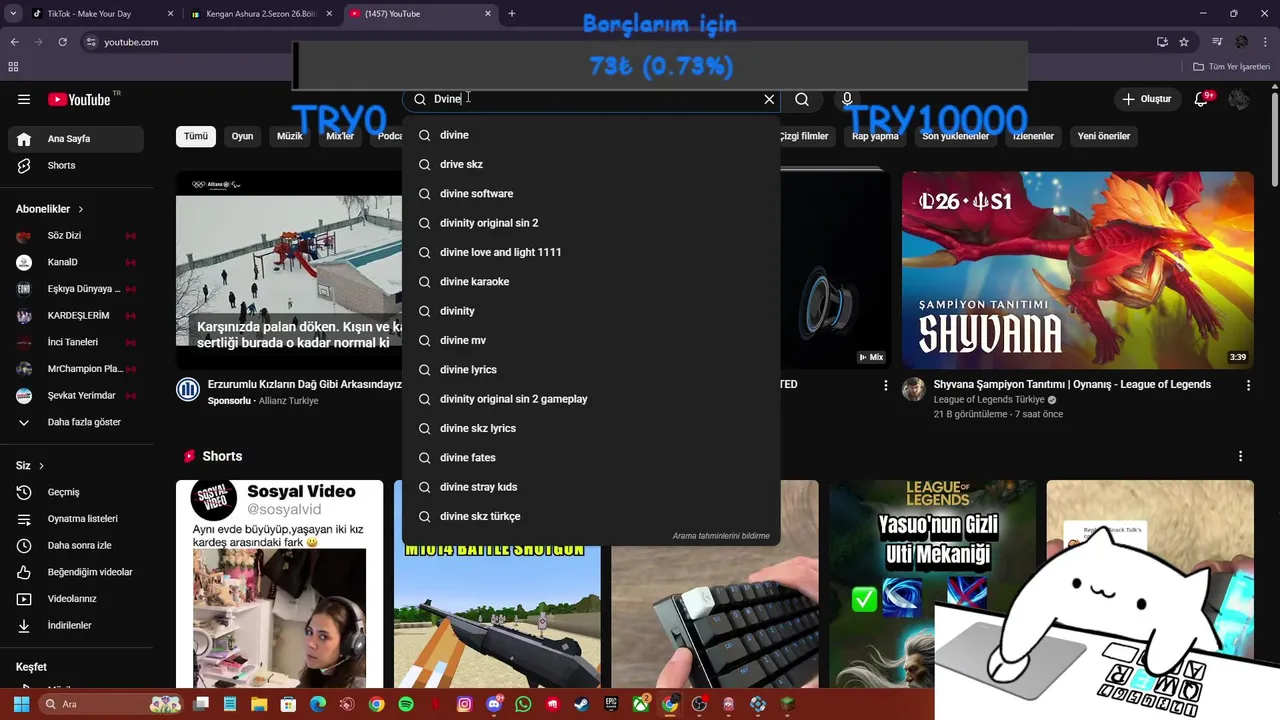This screenshot has width=1280, height=720.
Task: Open Şevkat Yerimdar channel
Action: coord(76,395)
